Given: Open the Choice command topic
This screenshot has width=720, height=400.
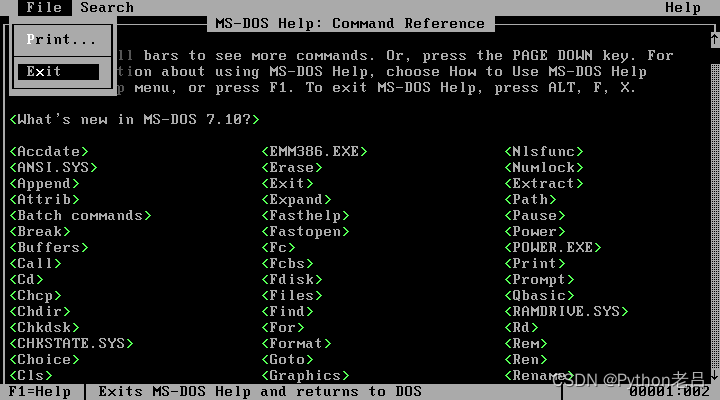Looking at the screenshot, I should 45,360.
